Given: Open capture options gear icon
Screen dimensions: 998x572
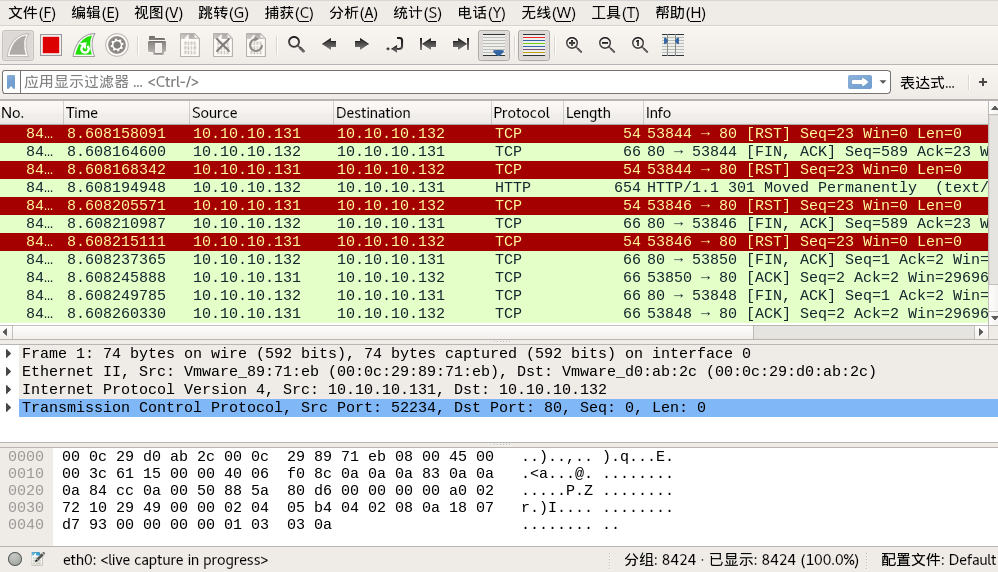Looking at the screenshot, I should 117,45.
